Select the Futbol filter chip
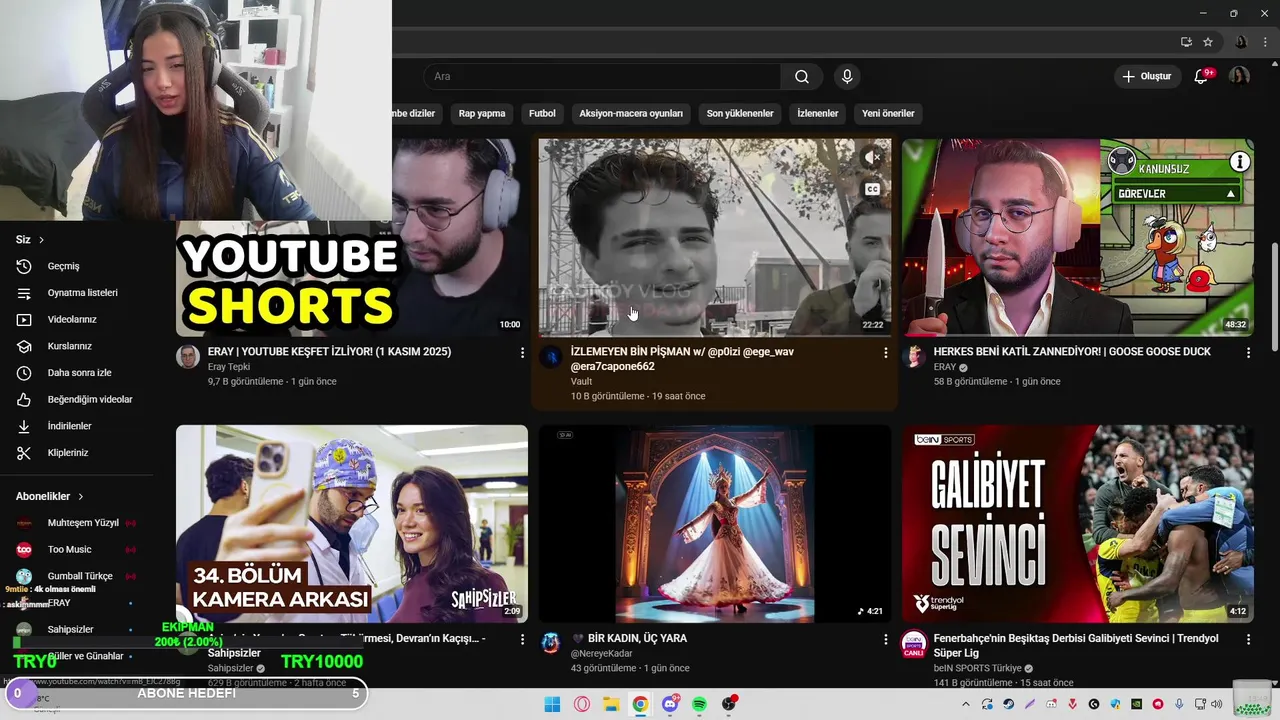 [542, 113]
